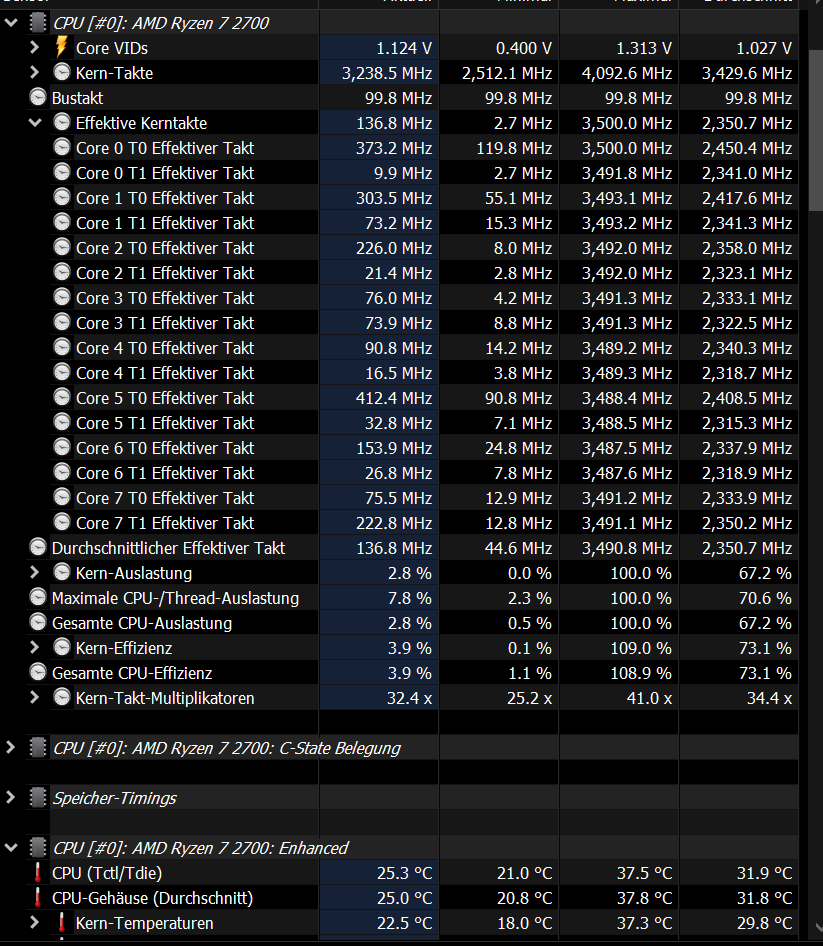
Task: Collapse the AMD Ryzen 7 2700: Enhanced section
Action: coord(11,848)
